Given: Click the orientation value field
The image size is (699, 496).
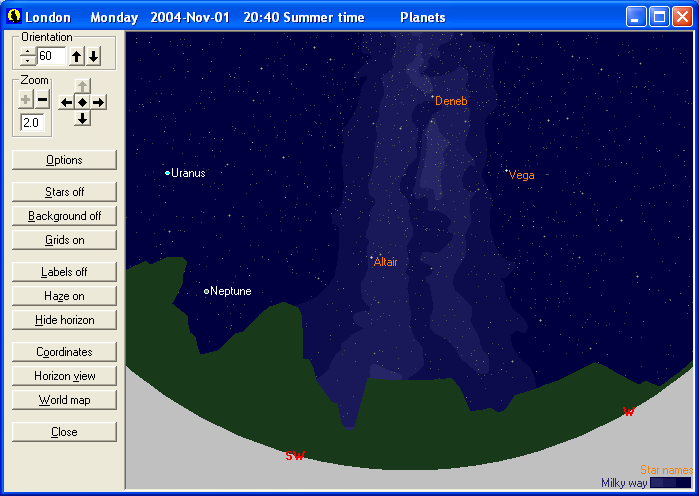Looking at the screenshot, I should pyautogui.click(x=51, y=57).
